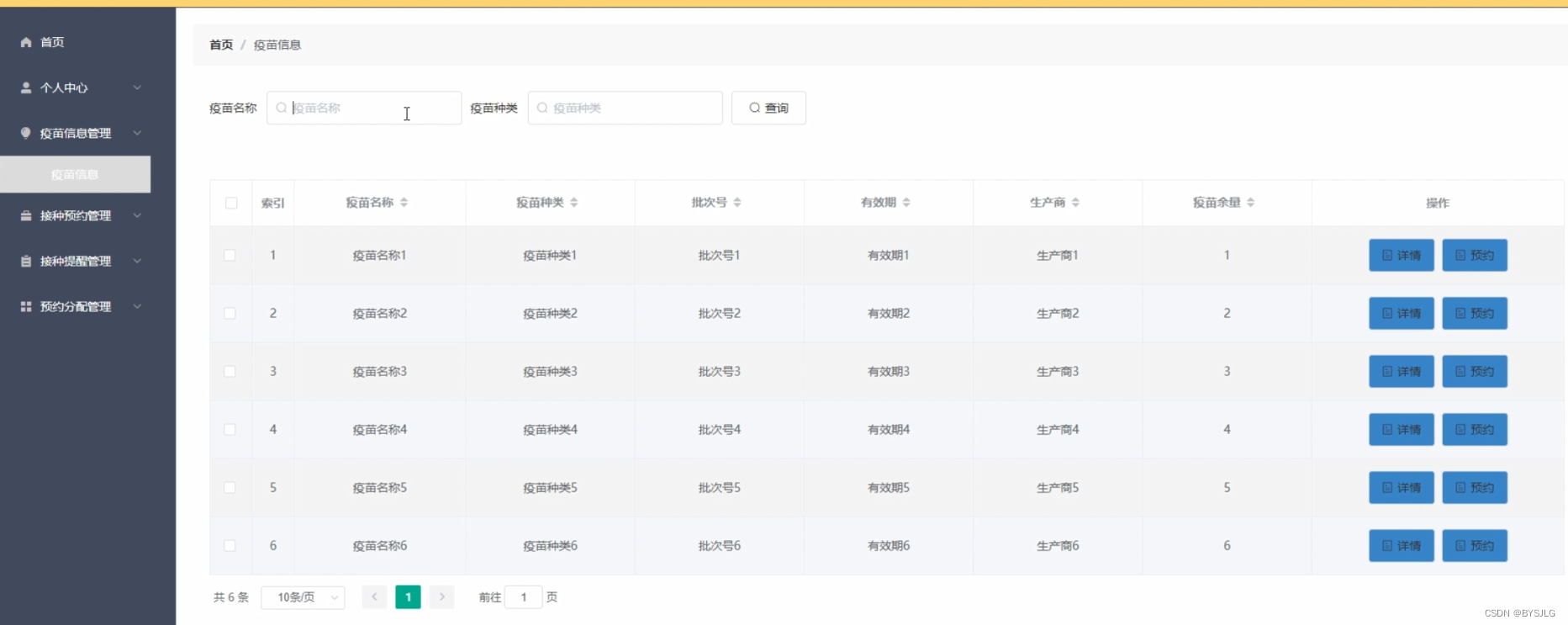Expand the 预约分配管理 menu chevron
The height and width of the screenshot is (625, 1568).
pos(137,306)
